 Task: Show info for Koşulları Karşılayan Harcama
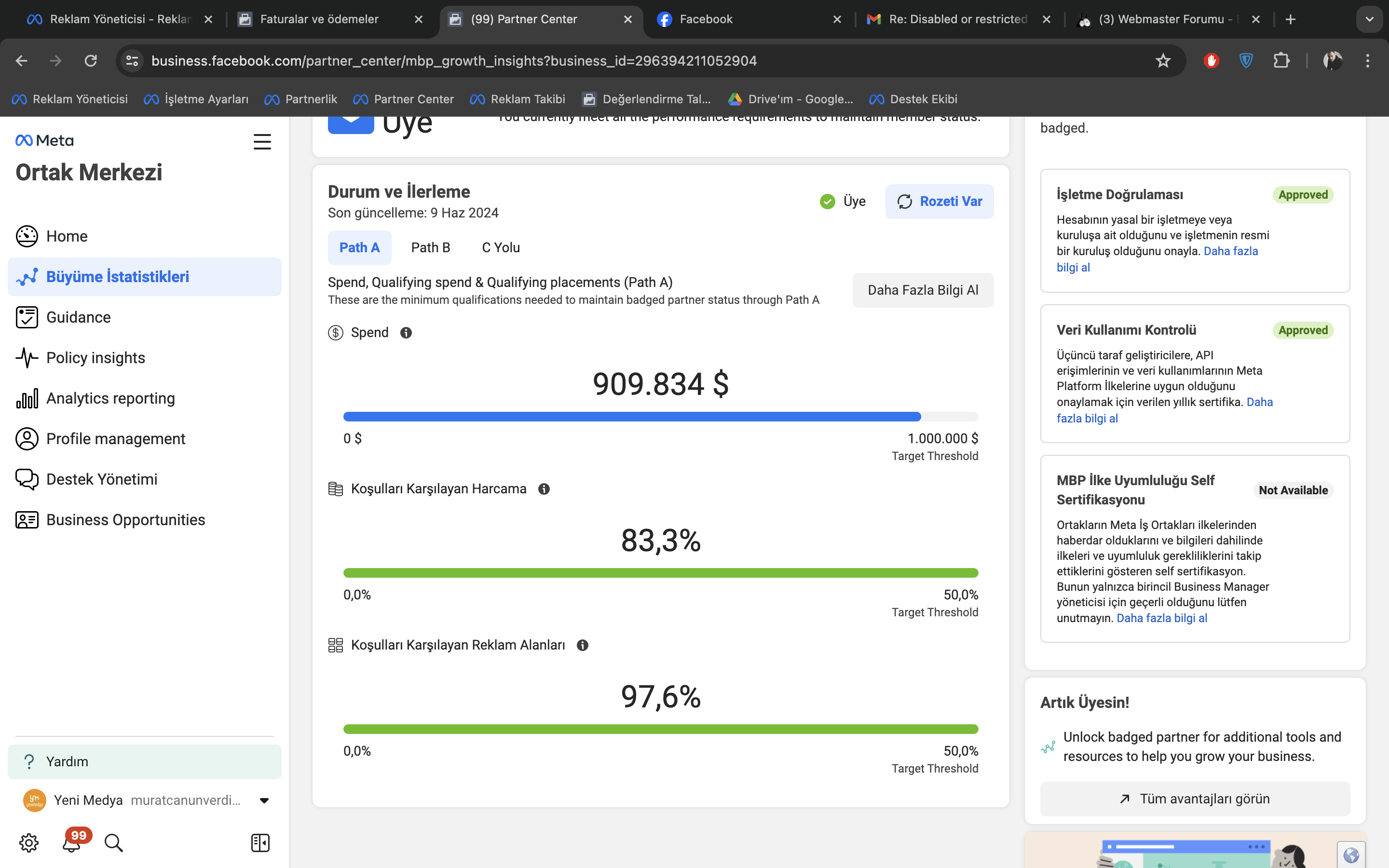544,488
